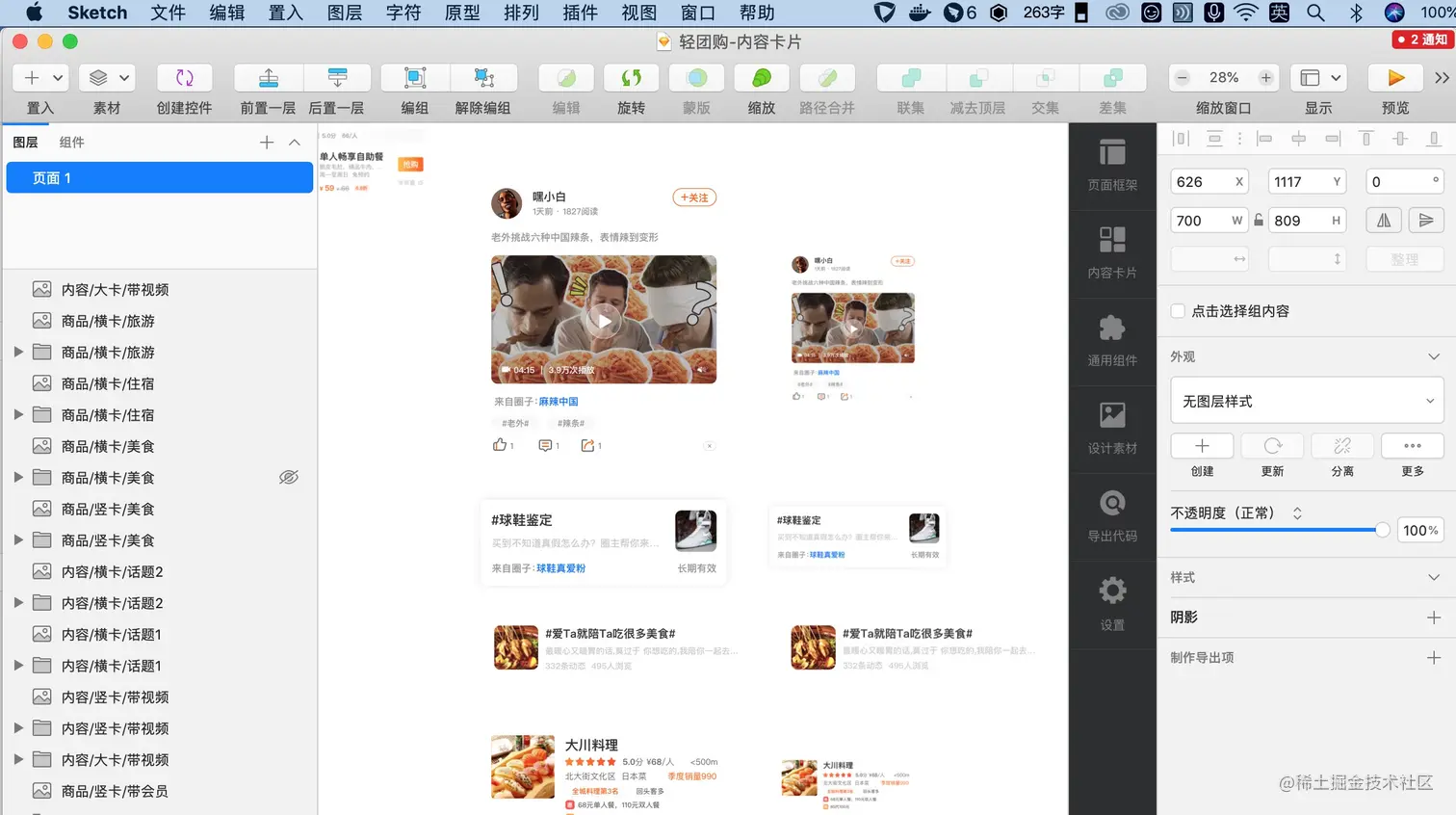
Task: Open the 排列 arrange menu
Action: 521,13
